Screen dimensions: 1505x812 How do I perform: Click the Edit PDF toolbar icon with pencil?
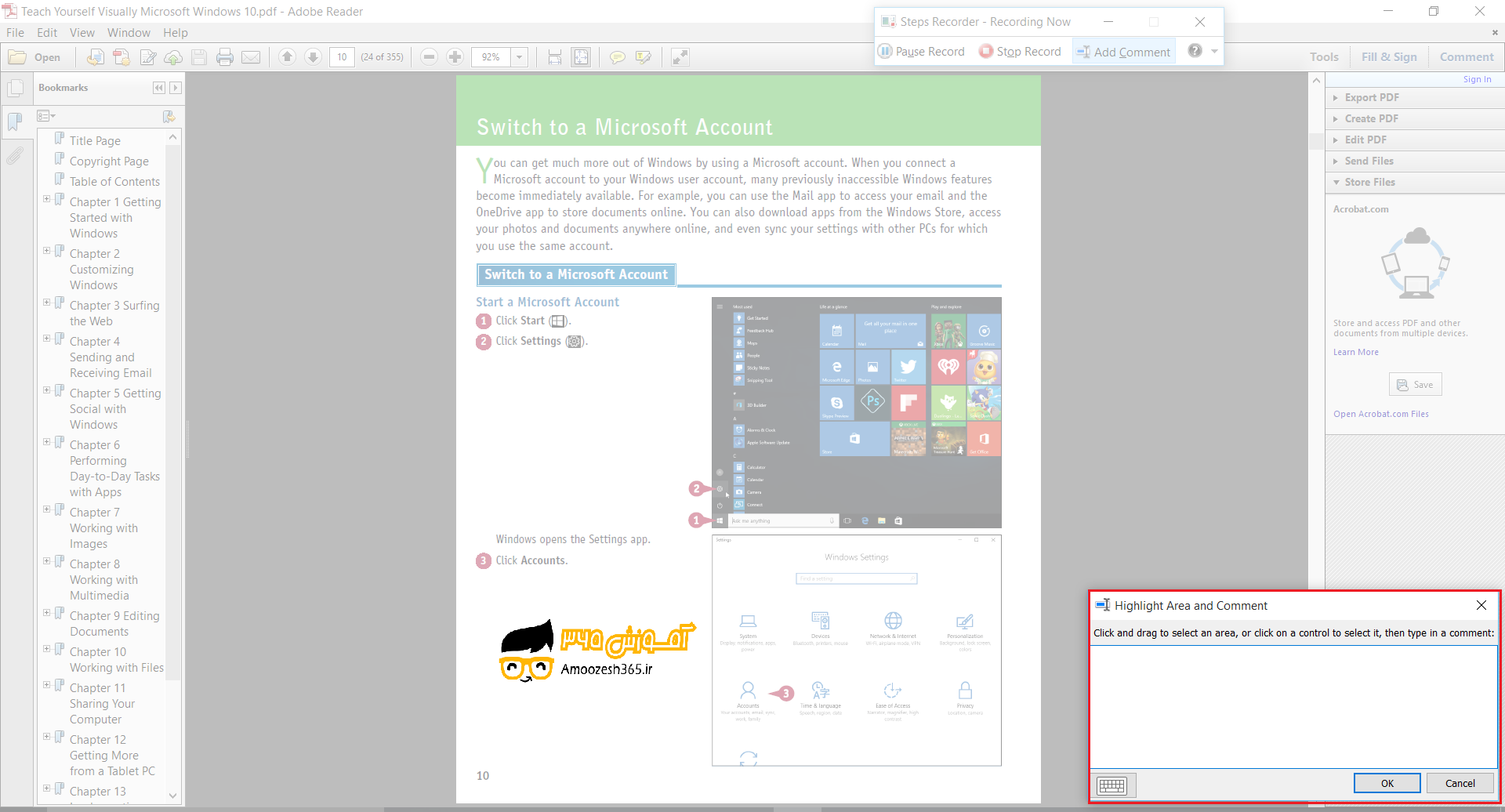tap(147, 57)
